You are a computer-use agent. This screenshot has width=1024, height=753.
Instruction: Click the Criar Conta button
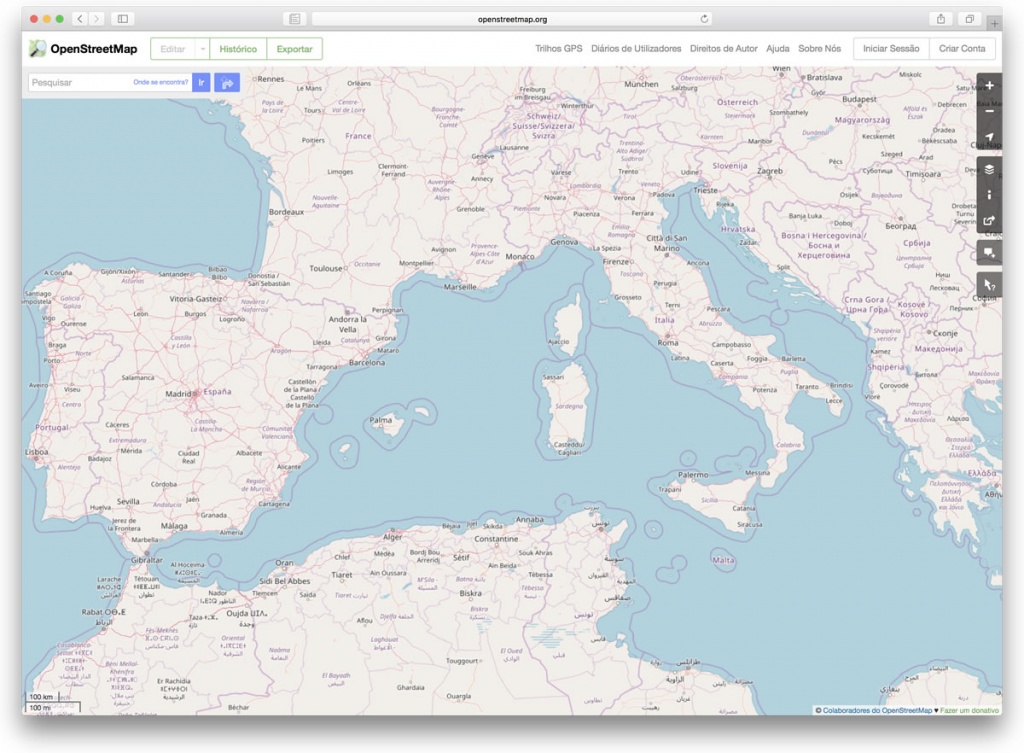point(962,48)
